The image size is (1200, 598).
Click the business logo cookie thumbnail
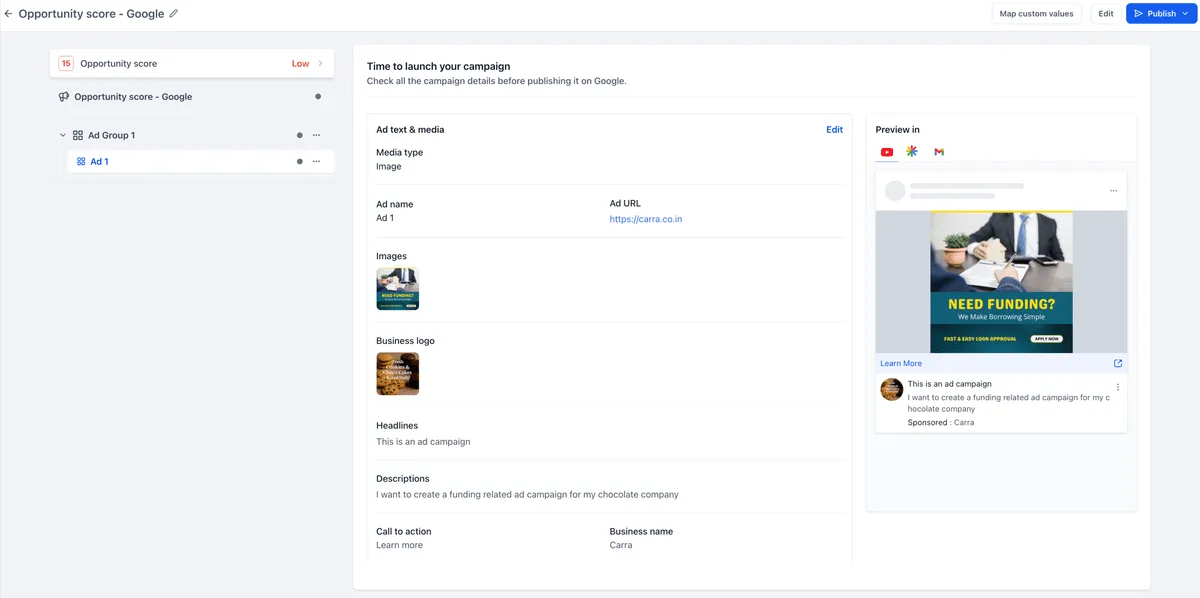coord(398,374)
